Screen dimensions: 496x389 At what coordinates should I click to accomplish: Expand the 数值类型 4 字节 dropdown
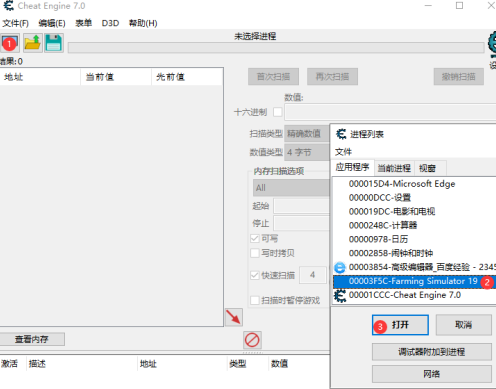[307, 152]
